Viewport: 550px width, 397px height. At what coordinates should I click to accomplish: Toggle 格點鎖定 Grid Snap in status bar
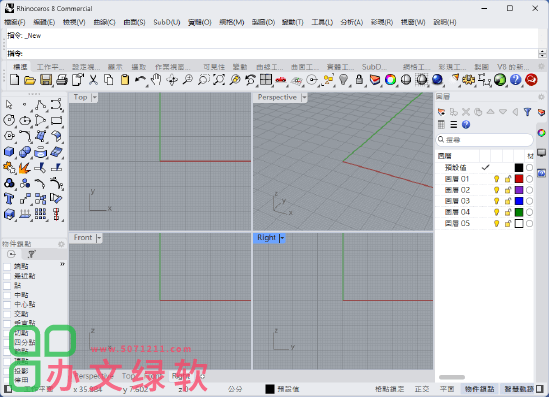point(390,389)
